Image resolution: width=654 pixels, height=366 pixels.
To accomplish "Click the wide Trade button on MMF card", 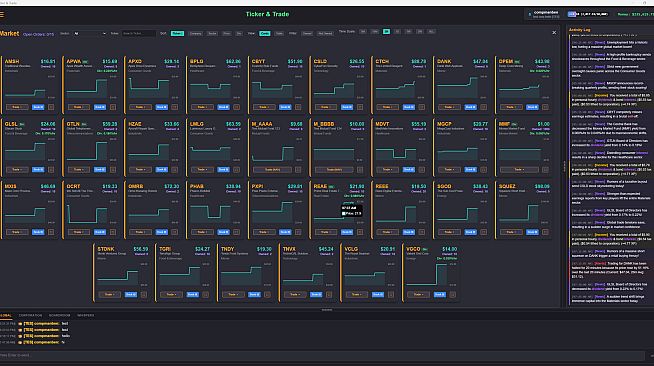I will (x=519, y=170).
